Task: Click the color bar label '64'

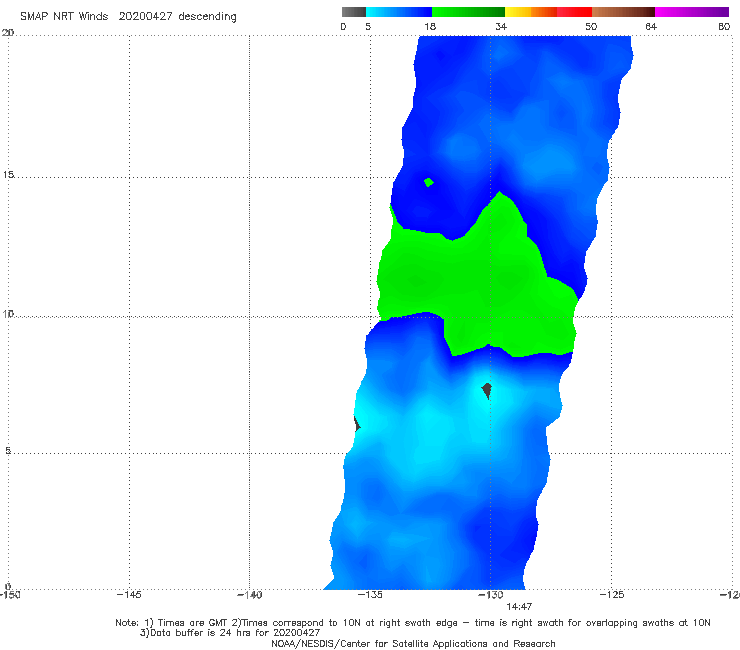Action: [651, 26]
